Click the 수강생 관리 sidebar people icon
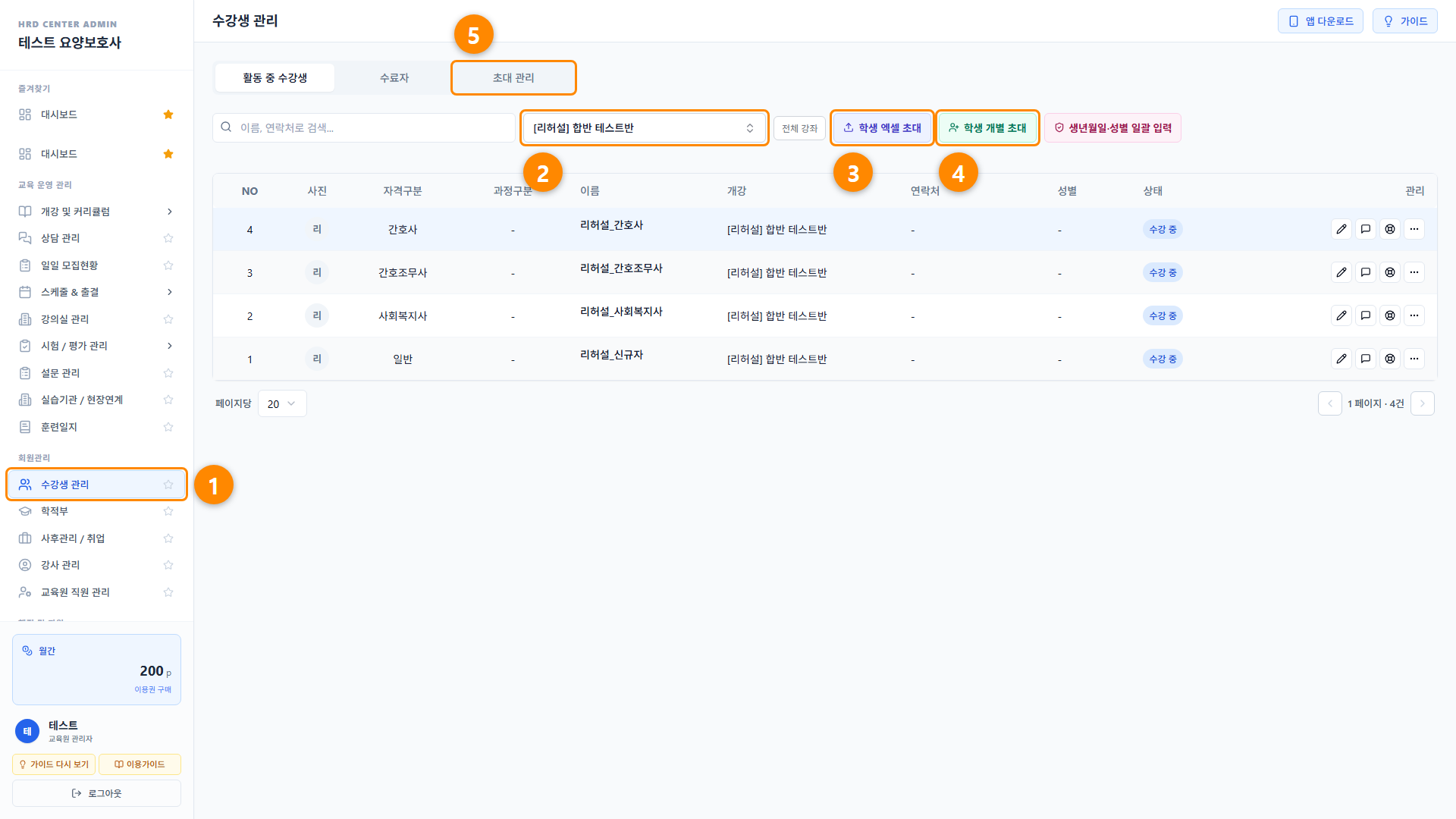Viewport: 1456px width, 819px height. 25,485
